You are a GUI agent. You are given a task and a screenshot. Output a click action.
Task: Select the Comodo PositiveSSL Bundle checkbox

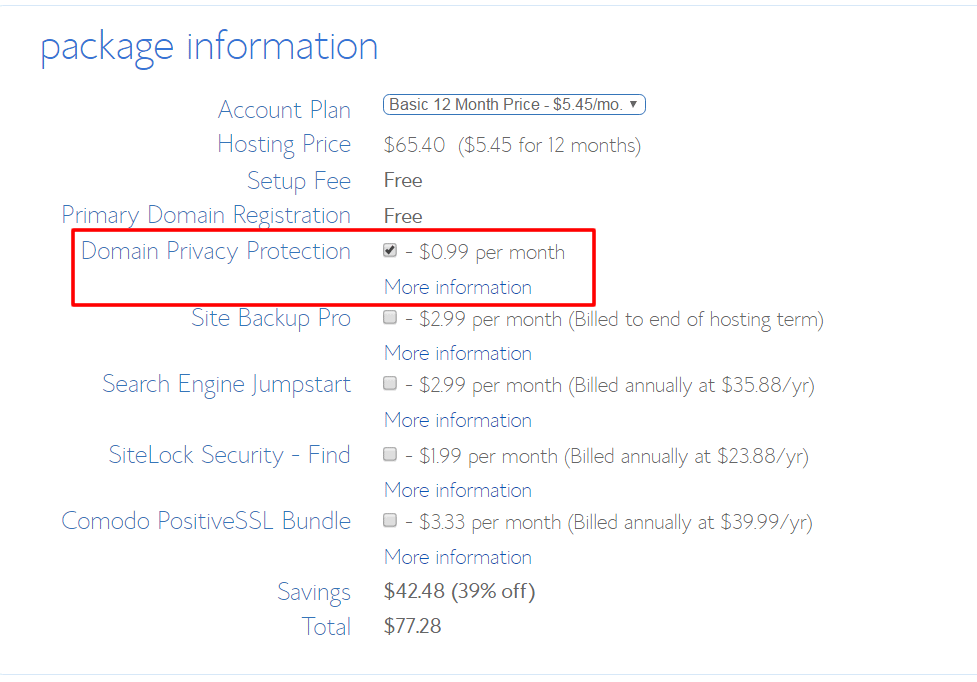coord(390,521)
